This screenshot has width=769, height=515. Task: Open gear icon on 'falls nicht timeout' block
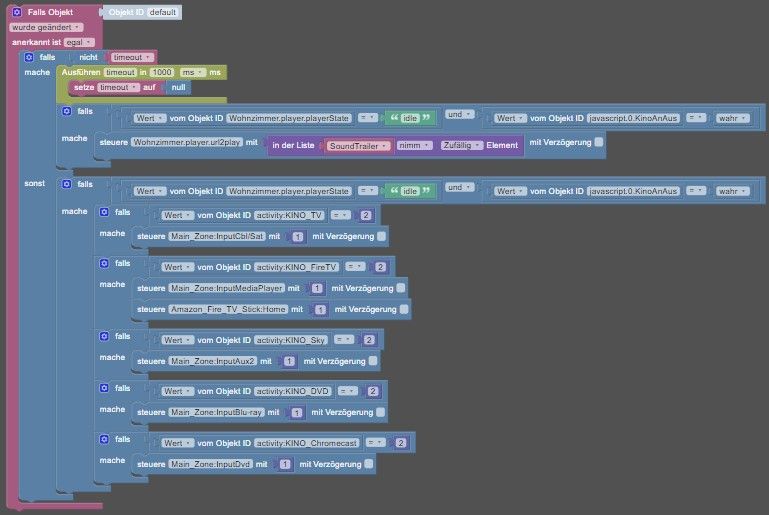[29, 57]
